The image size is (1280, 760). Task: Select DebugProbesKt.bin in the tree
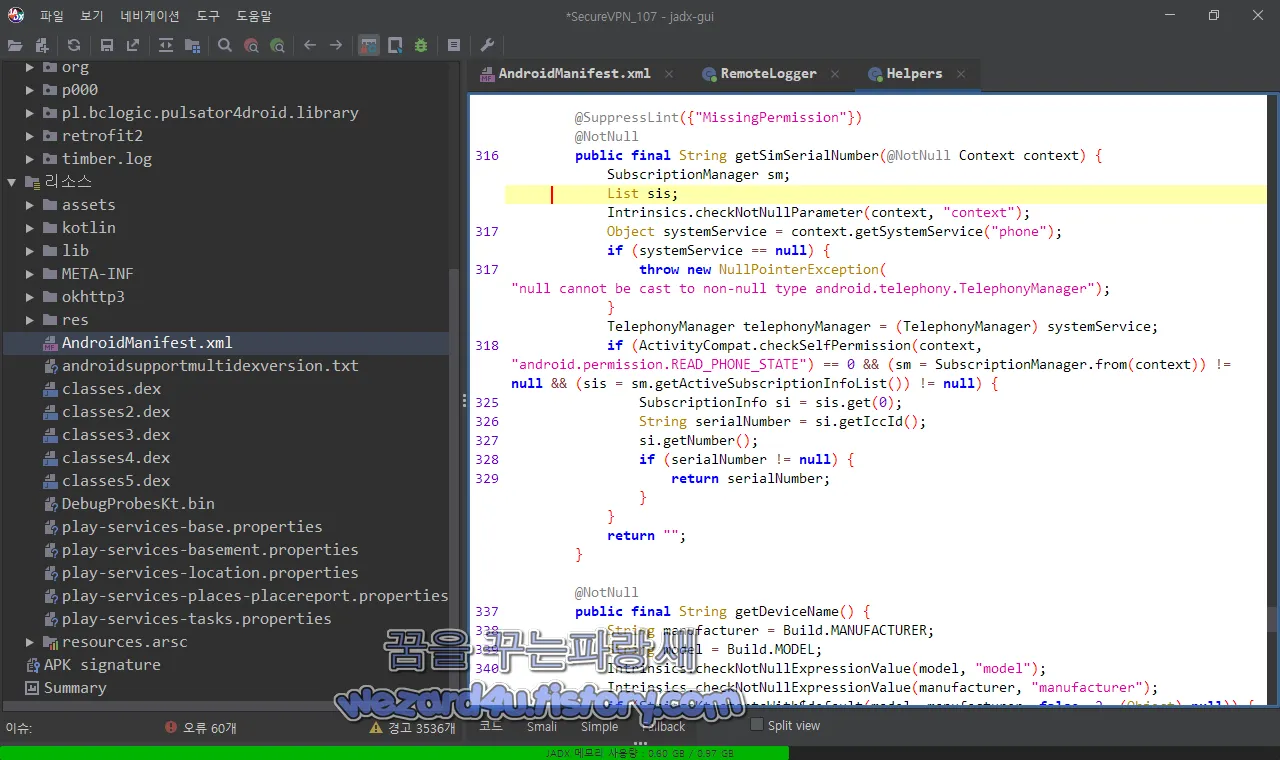(138, 504)
